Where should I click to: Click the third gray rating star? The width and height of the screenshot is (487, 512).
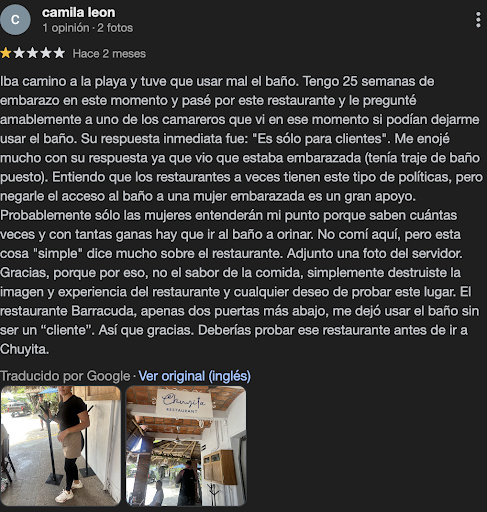32,53
